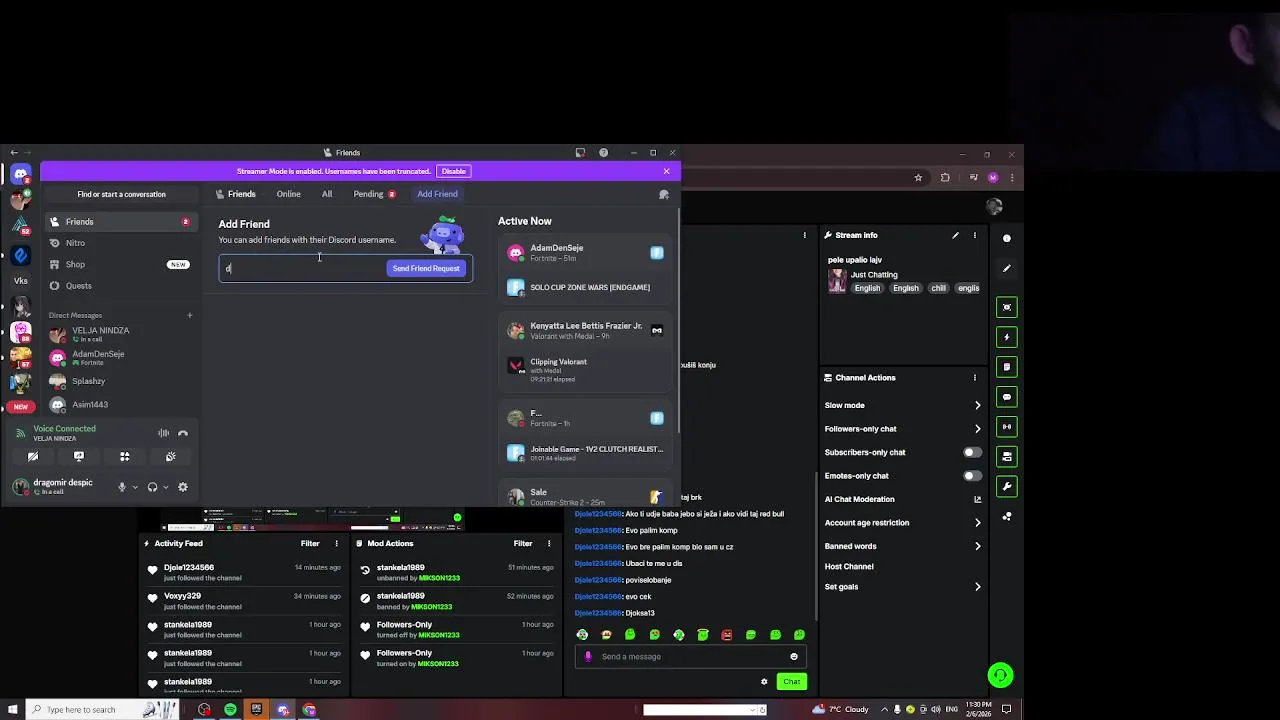Open Splashzy direct message
This screenshot has width=1280, height=720.
(120, 381)
